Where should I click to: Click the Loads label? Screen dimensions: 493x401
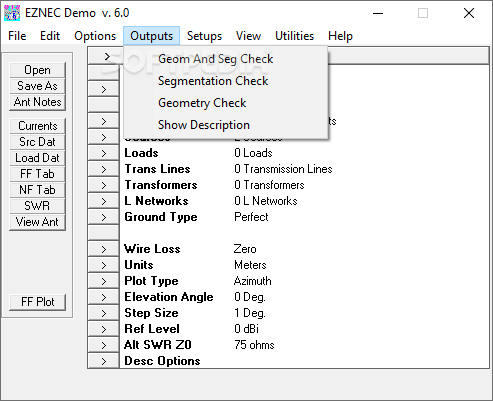(141, 153)
